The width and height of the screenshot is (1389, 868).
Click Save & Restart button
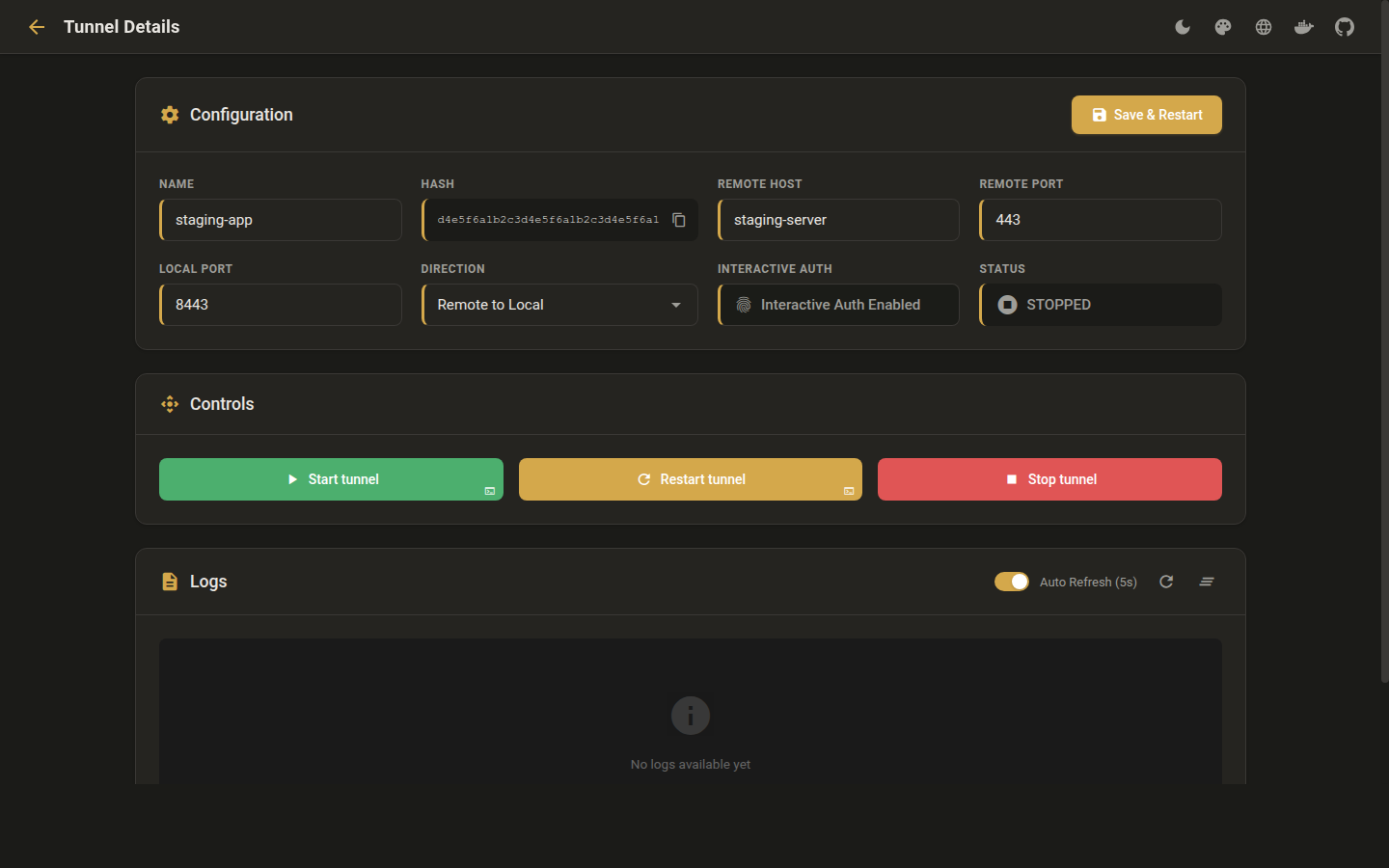(x=1147, y=115)
